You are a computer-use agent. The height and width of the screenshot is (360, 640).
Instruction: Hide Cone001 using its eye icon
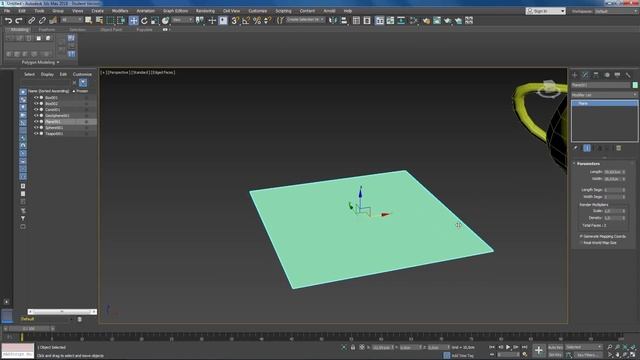[x=36, y=110]
